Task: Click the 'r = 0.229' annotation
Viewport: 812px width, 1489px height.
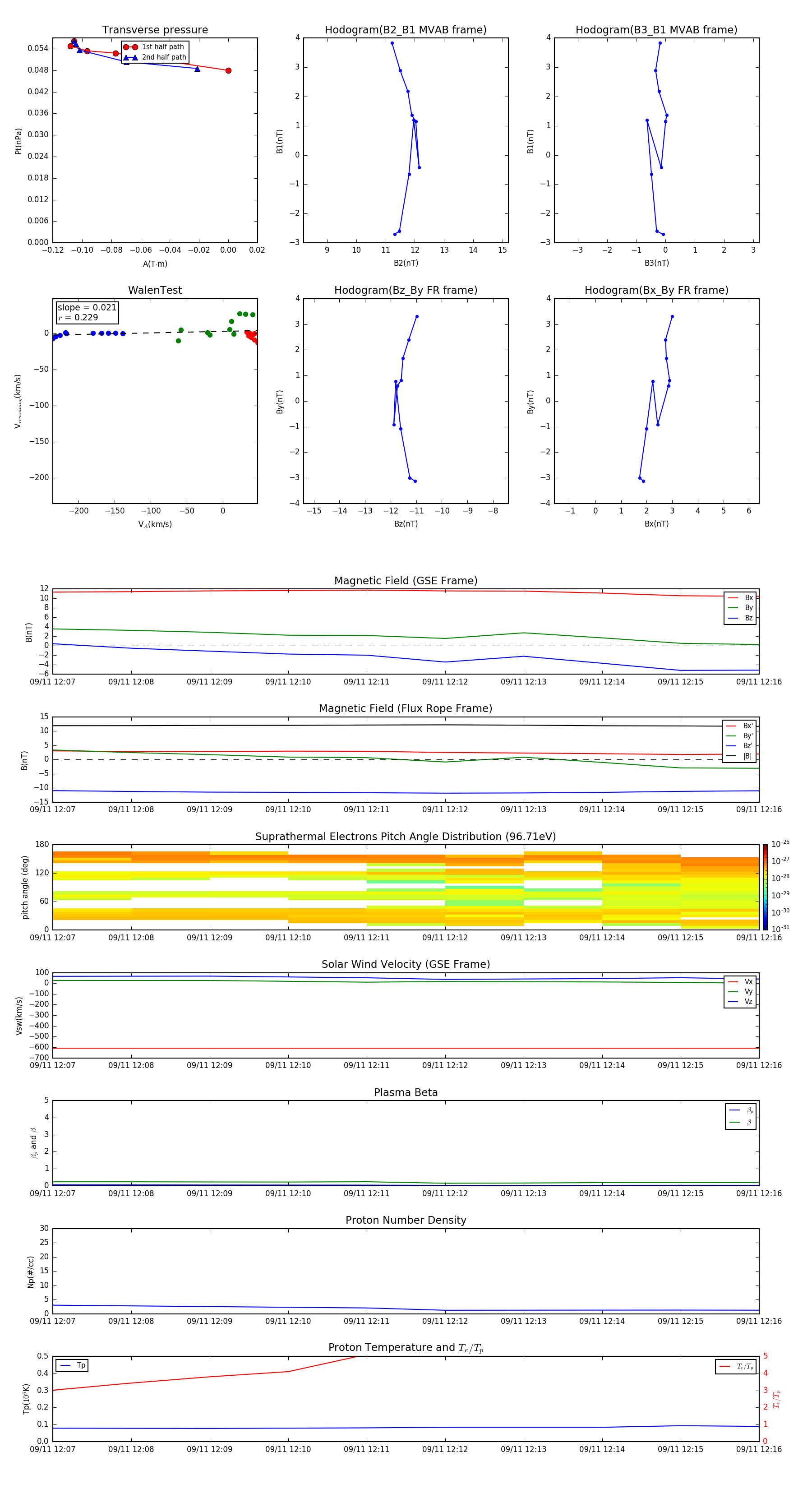Action: click(78, 317)
